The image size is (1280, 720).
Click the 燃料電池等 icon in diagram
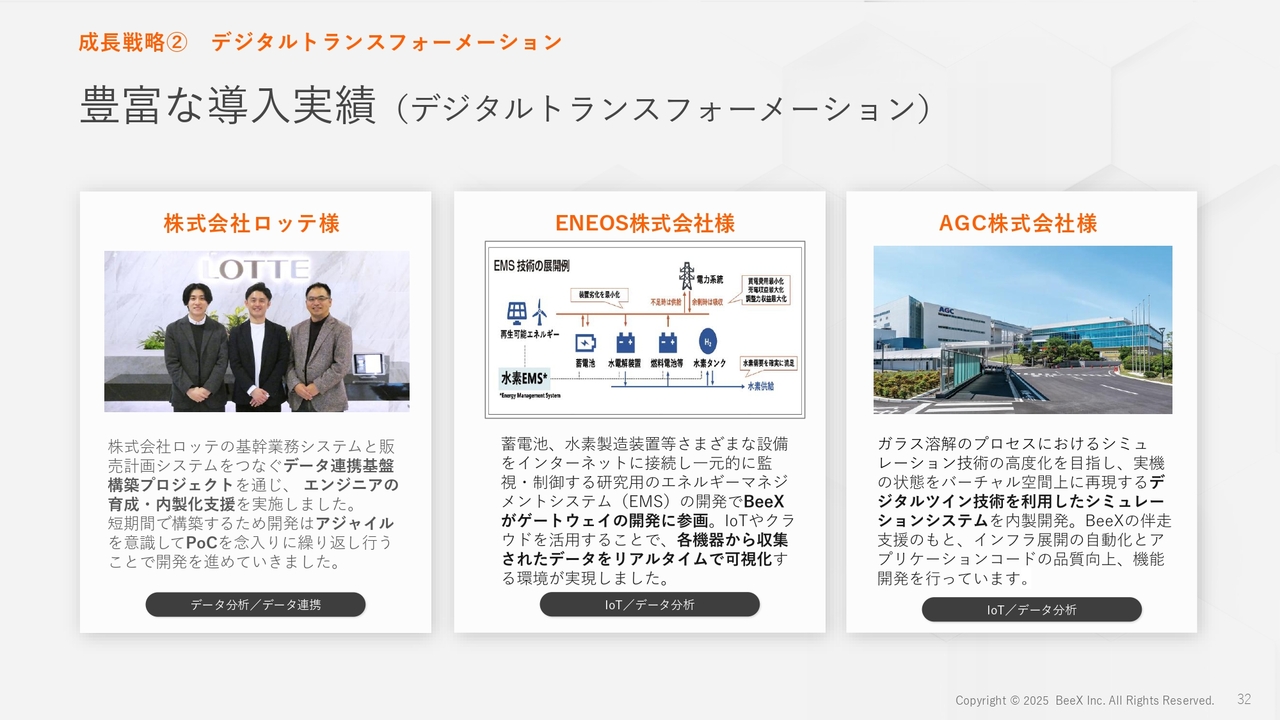[x=666, y=341]
